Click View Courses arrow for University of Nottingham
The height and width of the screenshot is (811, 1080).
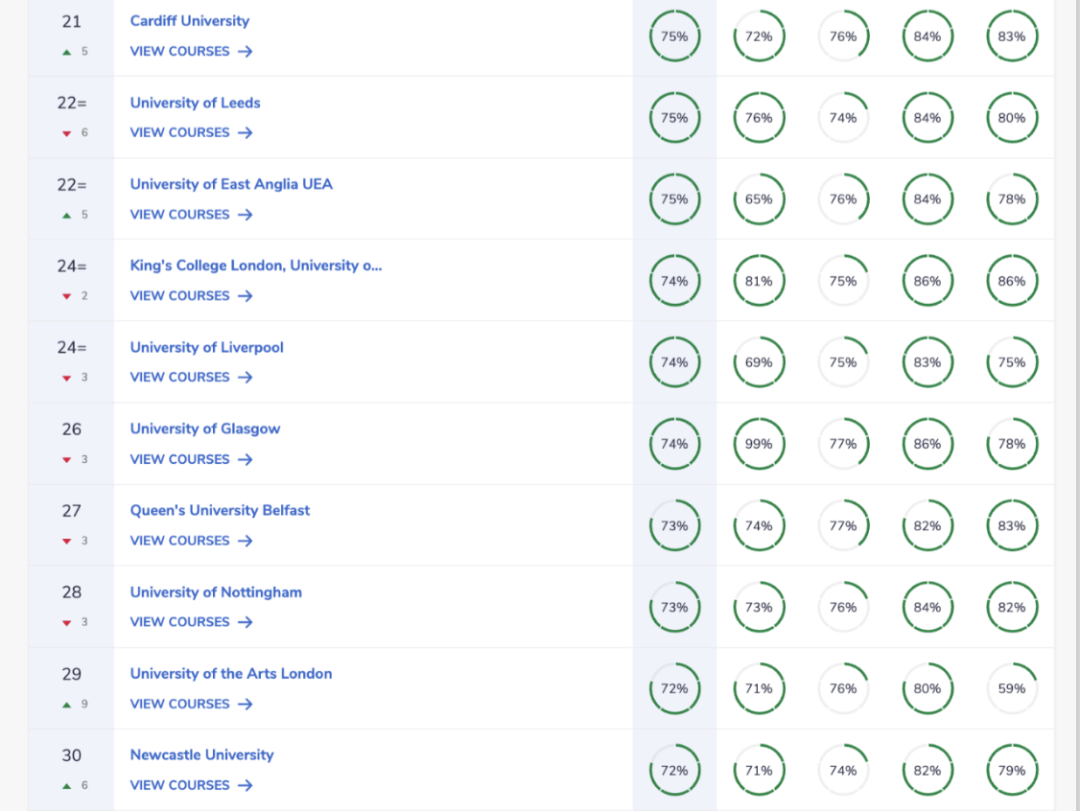pyautogui.click(x=246, y=622)
